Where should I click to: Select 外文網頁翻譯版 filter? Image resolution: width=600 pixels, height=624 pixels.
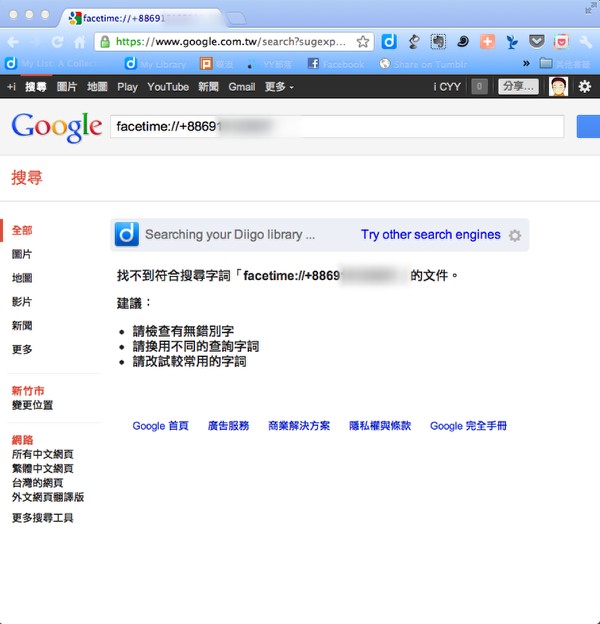click(x=48, y=497)
